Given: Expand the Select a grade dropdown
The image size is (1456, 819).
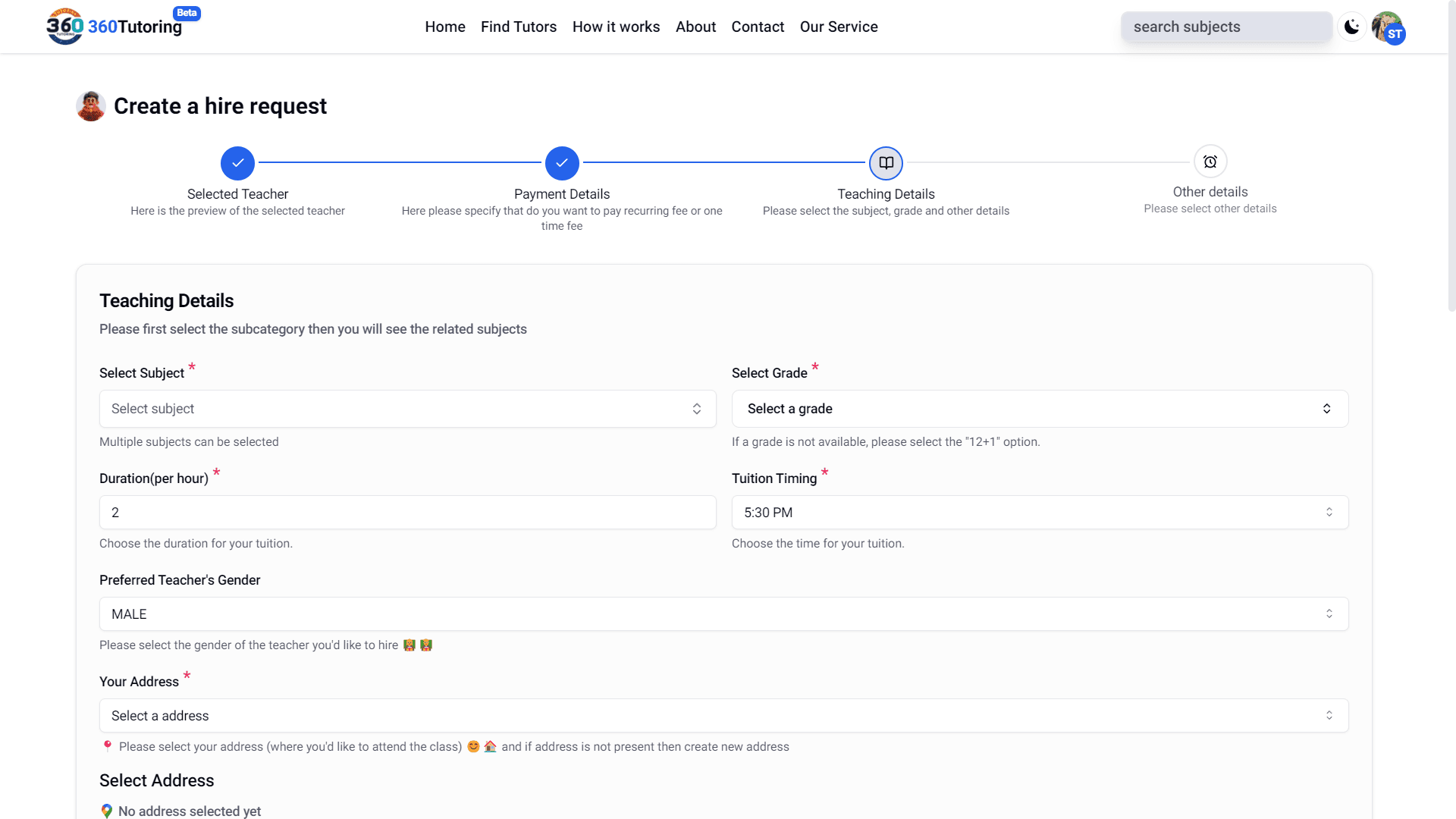Looking at the screenshot, I should click(1040, 409).
